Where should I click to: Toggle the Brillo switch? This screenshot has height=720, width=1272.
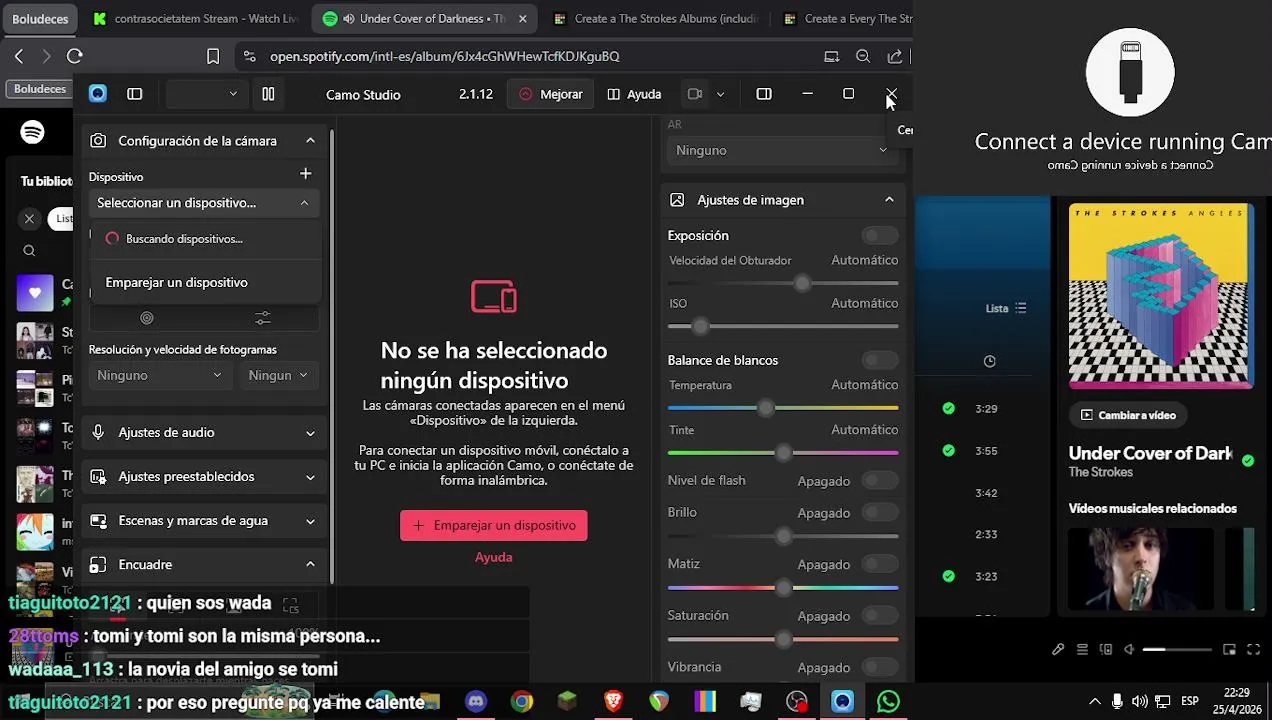(x=880, y=513)
